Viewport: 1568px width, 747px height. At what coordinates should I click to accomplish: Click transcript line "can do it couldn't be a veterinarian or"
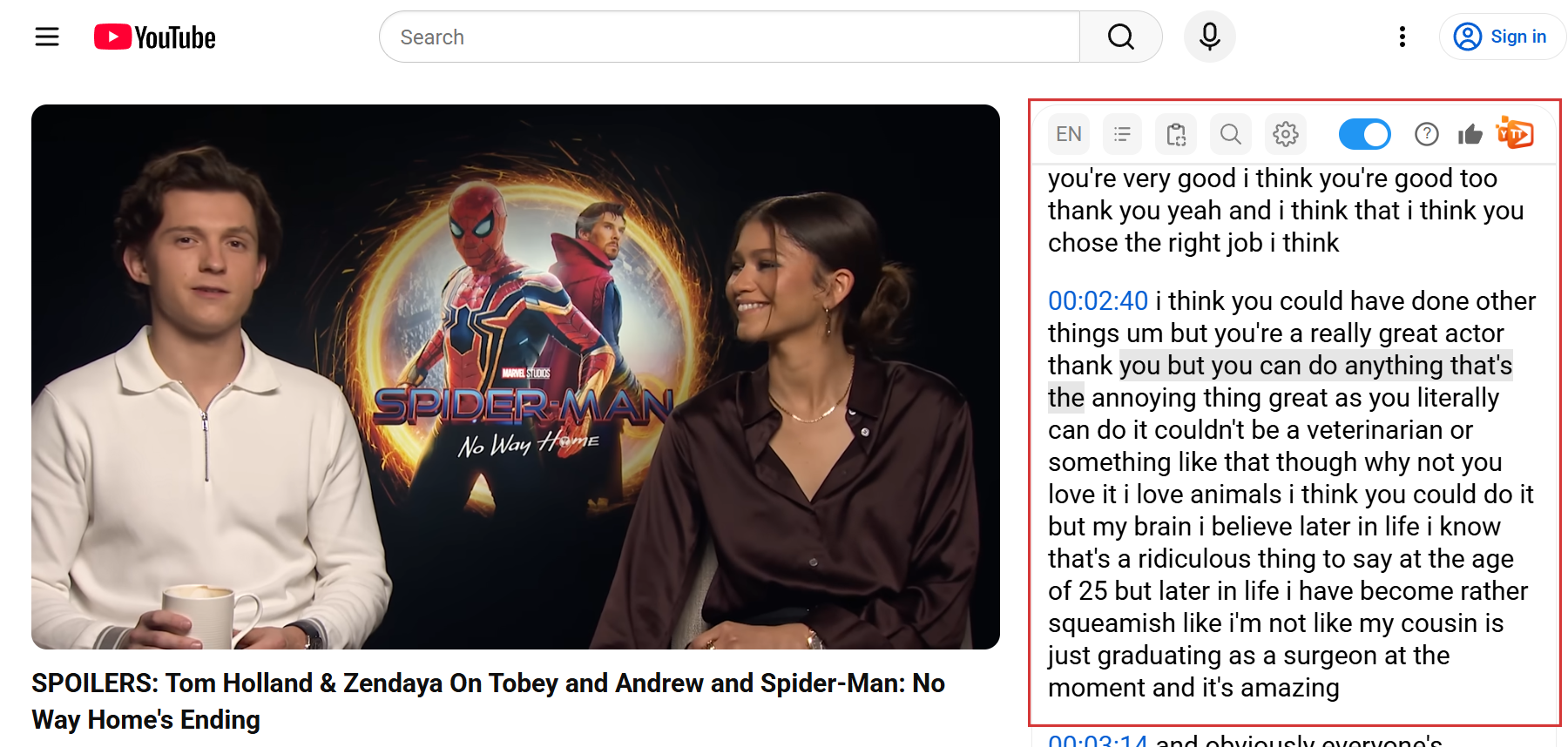(x=1260, y=430)
